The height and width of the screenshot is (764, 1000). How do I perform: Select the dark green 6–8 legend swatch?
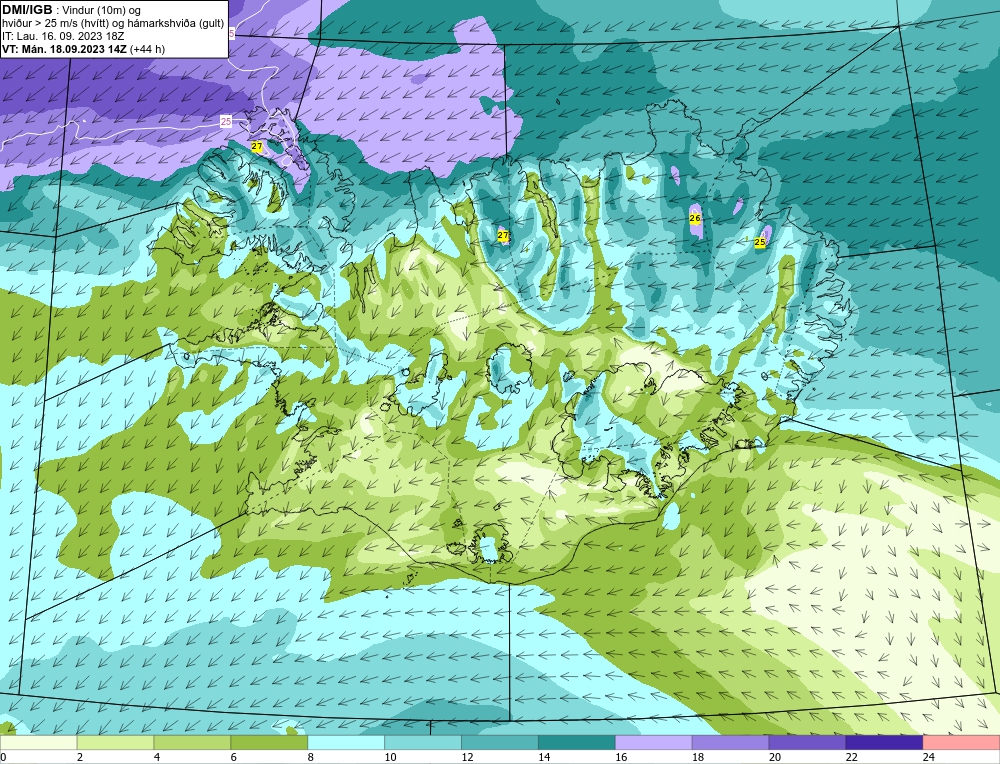point(269,743)
